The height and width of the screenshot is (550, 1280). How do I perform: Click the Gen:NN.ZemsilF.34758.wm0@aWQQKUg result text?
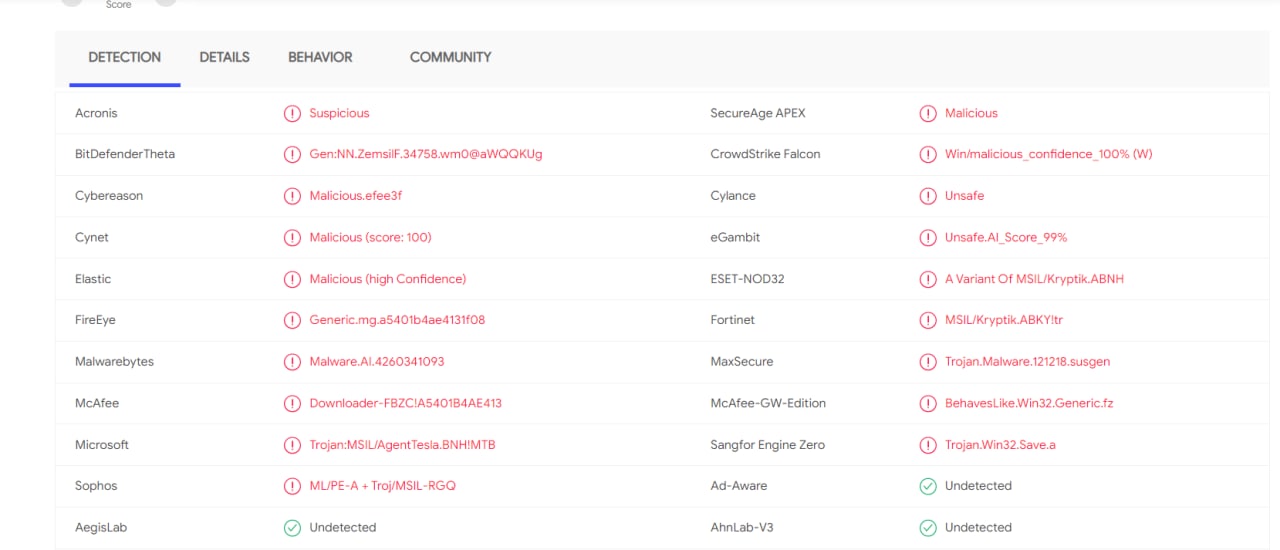pos(426,154)
